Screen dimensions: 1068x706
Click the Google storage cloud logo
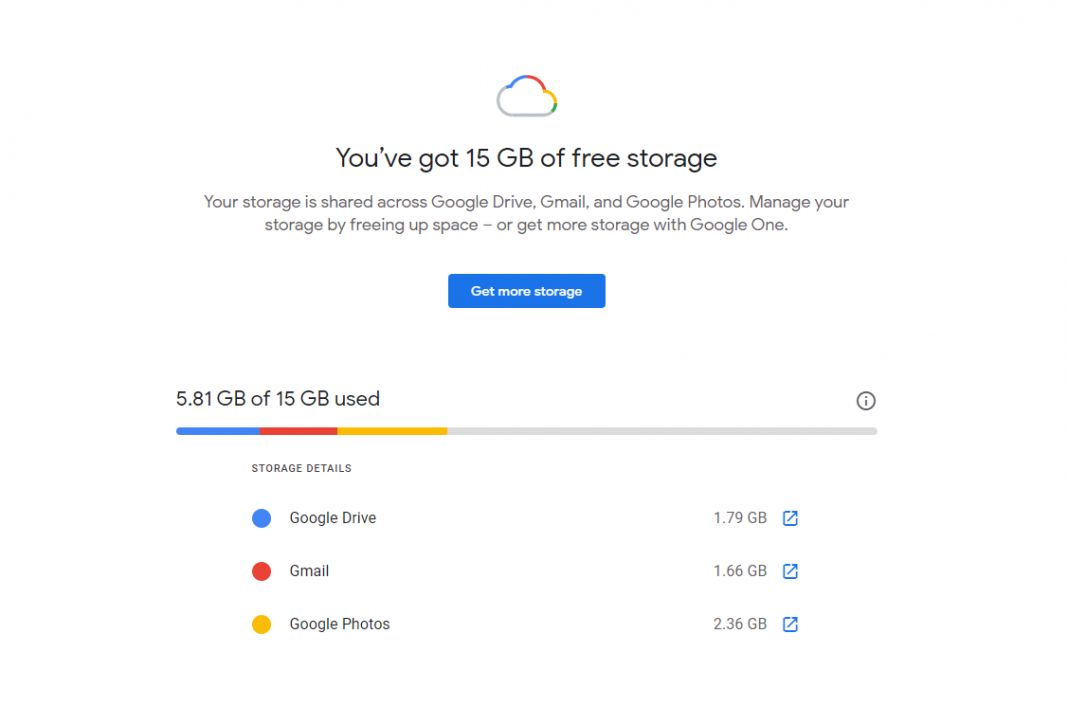(x=526, y=95)
